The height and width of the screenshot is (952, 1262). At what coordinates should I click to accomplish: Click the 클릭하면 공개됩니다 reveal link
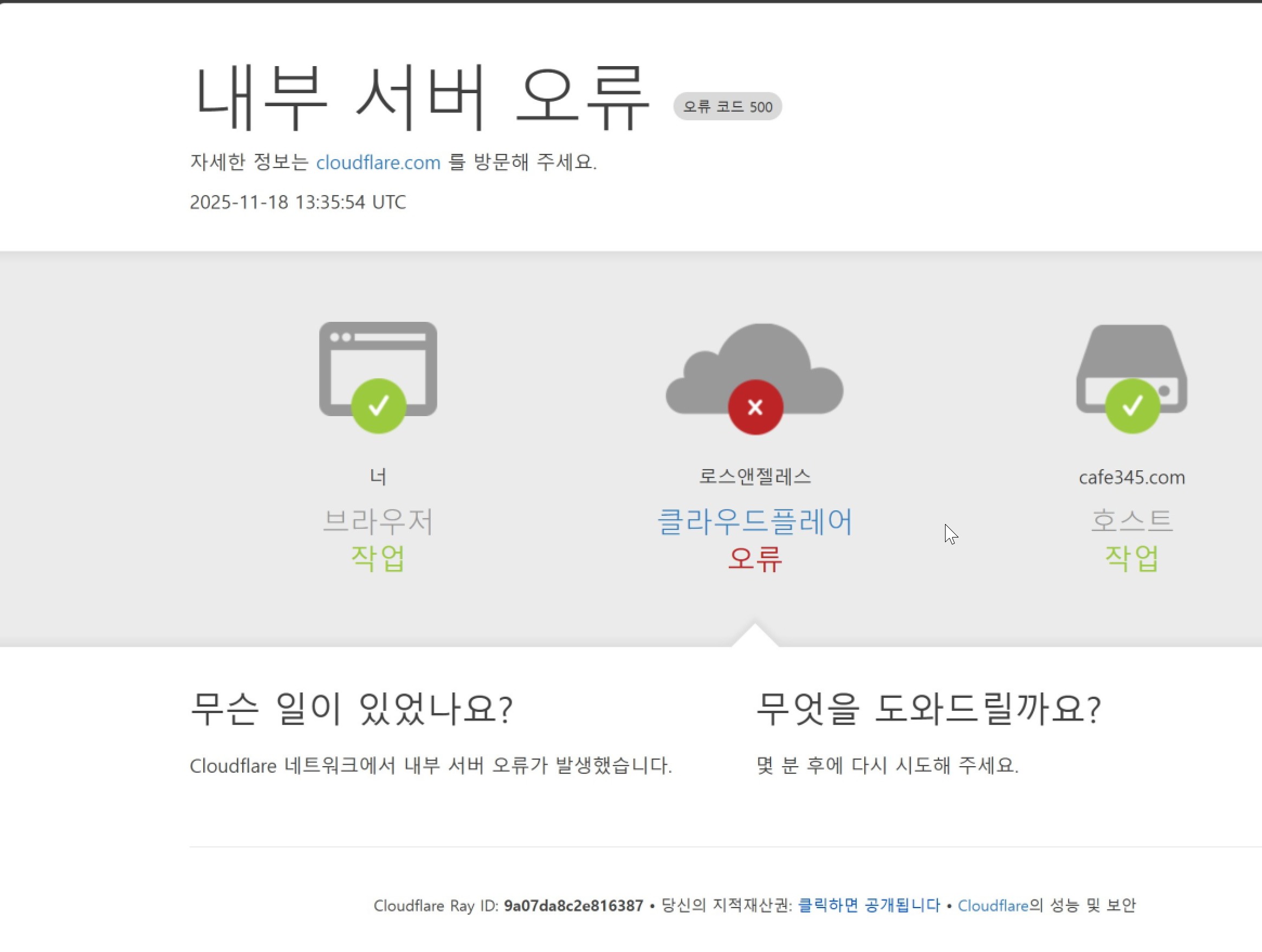(x=869, y=905)
